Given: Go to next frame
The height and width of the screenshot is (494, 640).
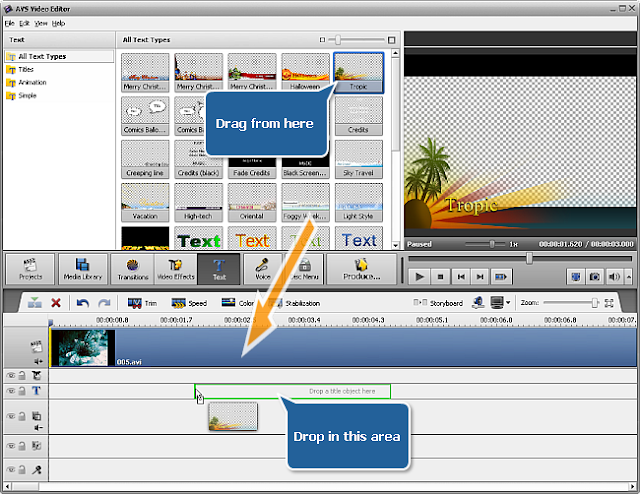Looking at the screenshot, I should coord(480,277).
